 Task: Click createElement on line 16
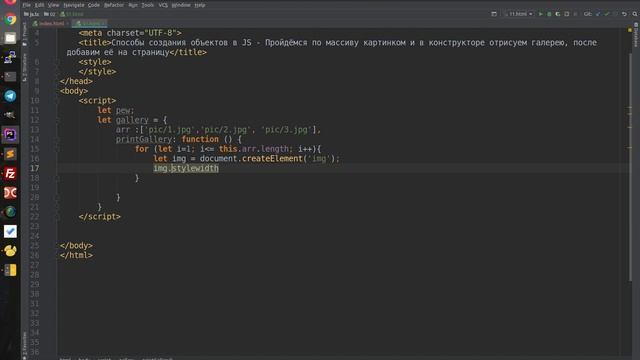pyautogui.click(x=272, y=158)
